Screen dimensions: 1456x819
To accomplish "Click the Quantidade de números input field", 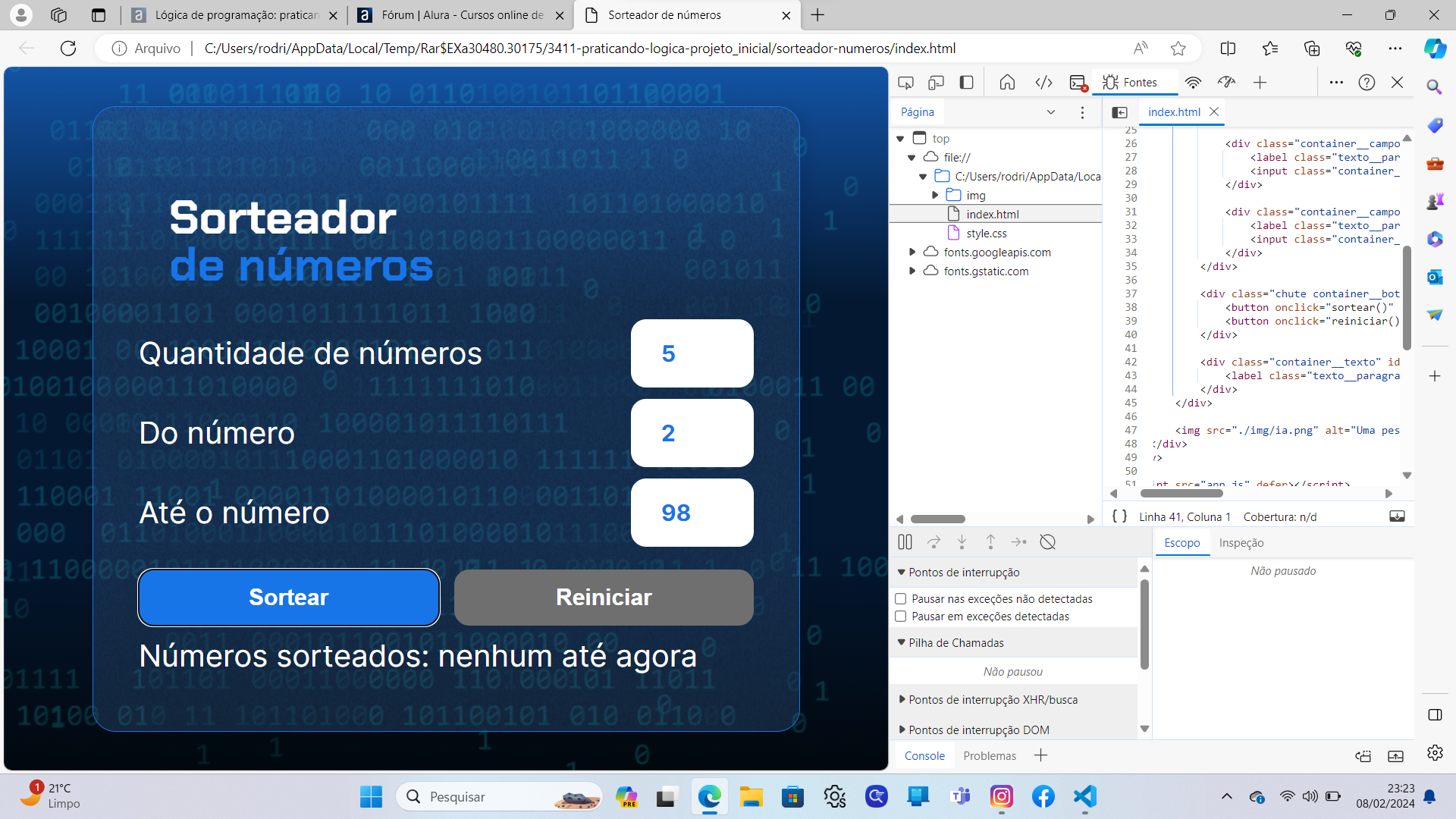I will pos(692,353).
